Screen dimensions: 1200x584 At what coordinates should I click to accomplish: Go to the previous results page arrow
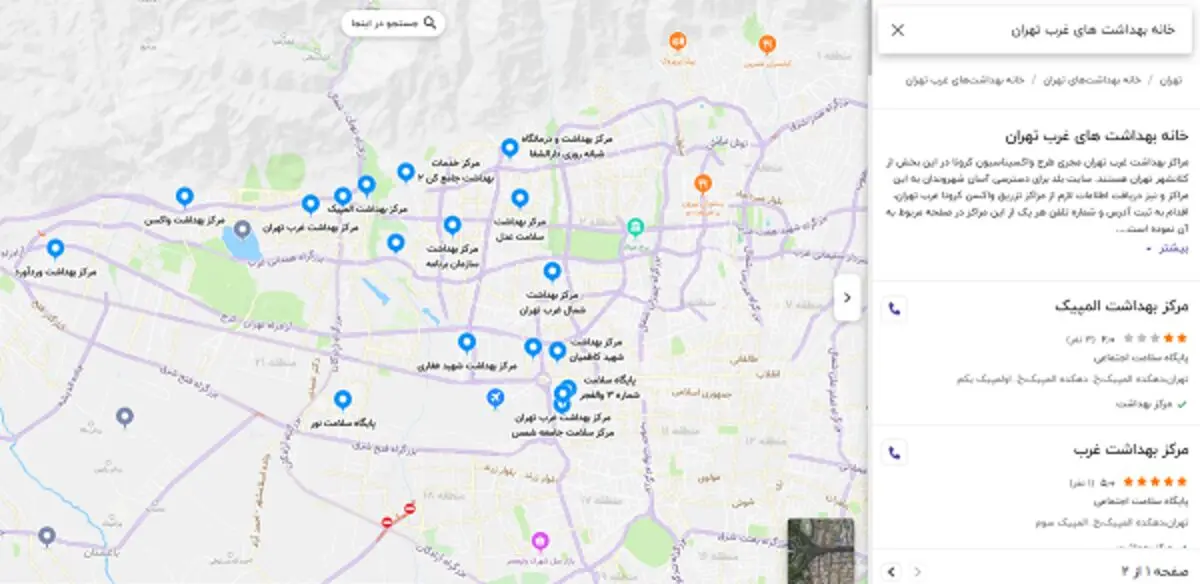[x=916, y=570]
